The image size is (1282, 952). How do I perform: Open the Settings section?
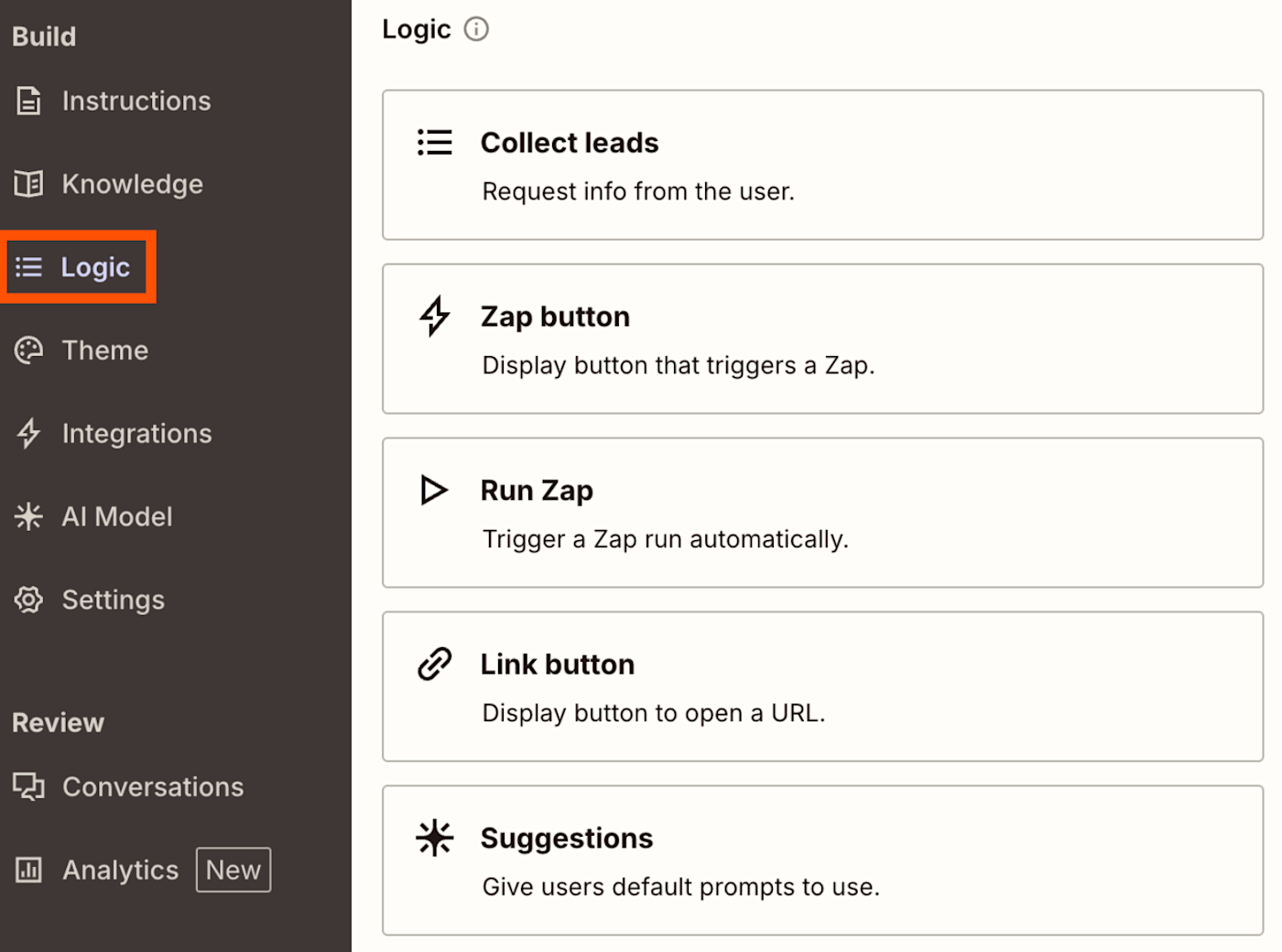(114, 600)
